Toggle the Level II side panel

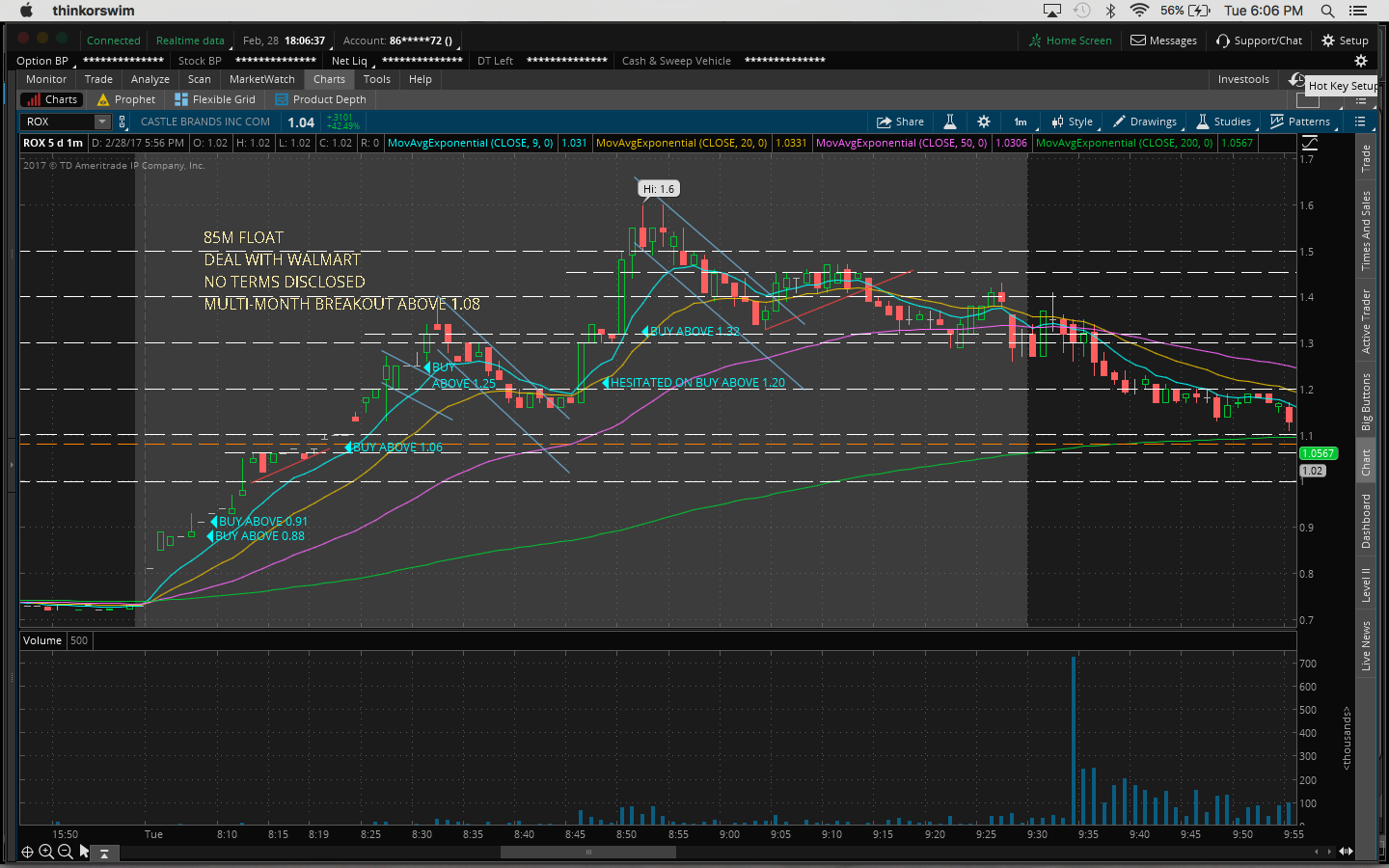coord(1366,585)
